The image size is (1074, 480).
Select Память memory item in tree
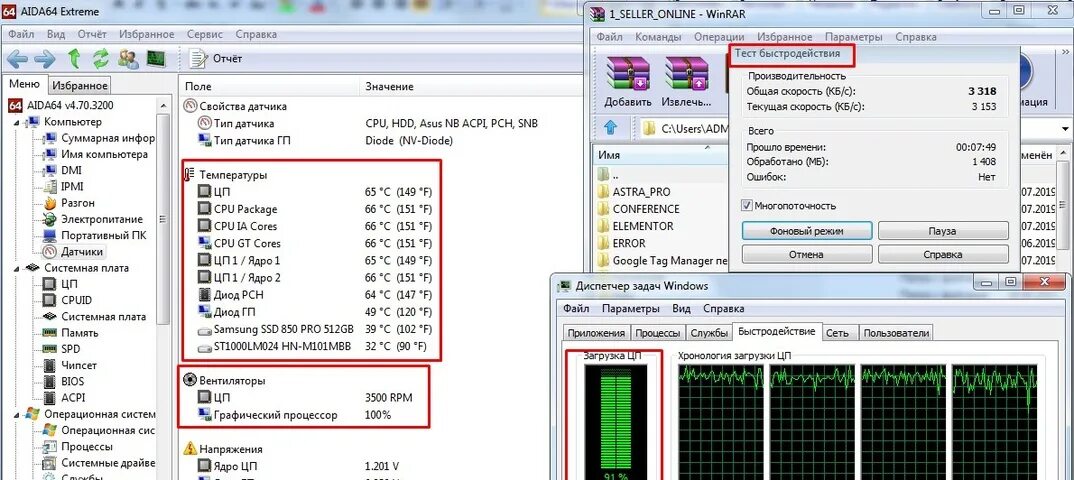tap(71, 333)
